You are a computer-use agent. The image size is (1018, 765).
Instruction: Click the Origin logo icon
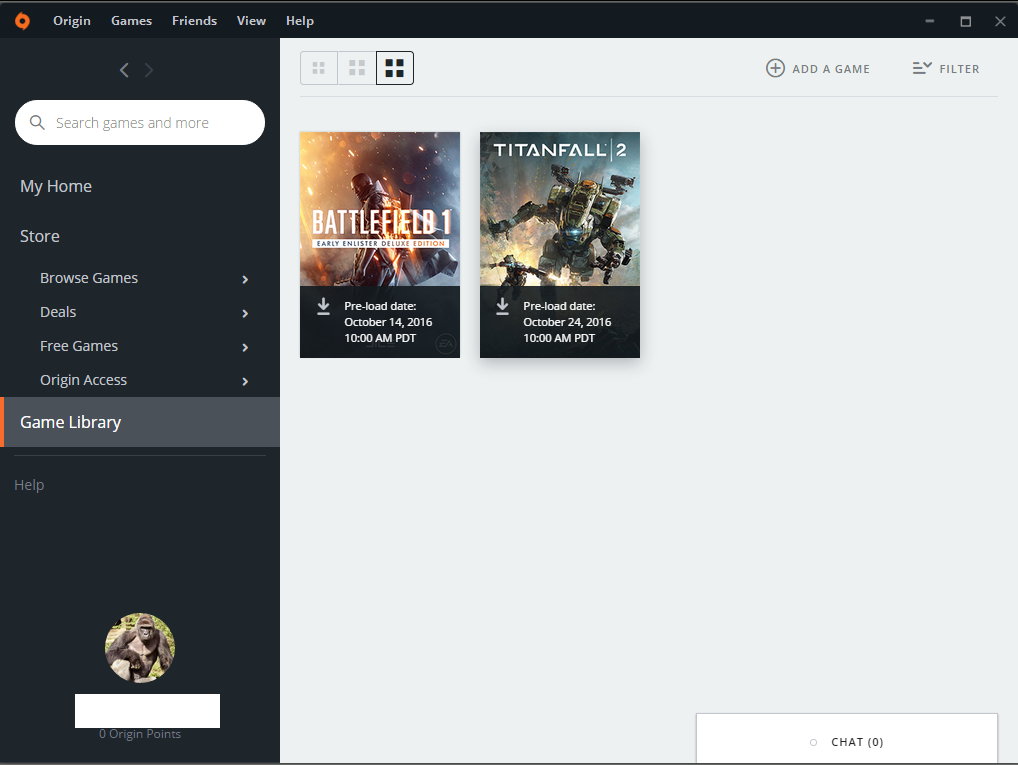tap(22, 21)
